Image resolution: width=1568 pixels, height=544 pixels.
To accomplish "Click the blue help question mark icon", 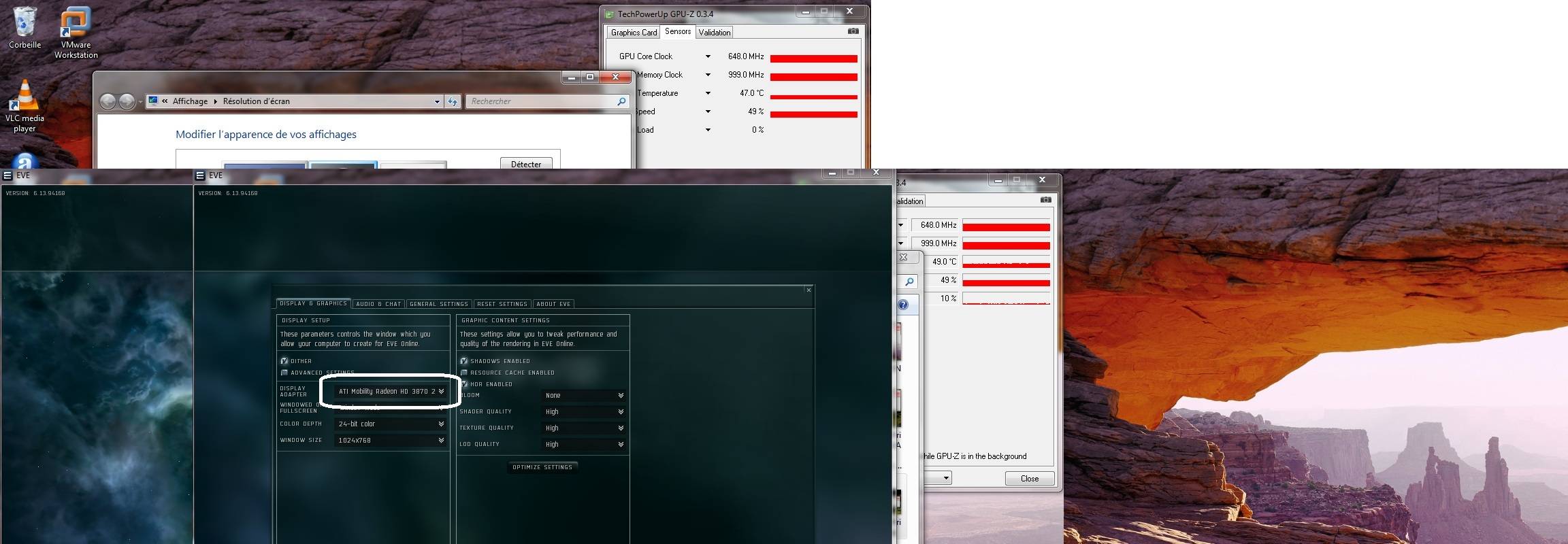I will [903, 305].
